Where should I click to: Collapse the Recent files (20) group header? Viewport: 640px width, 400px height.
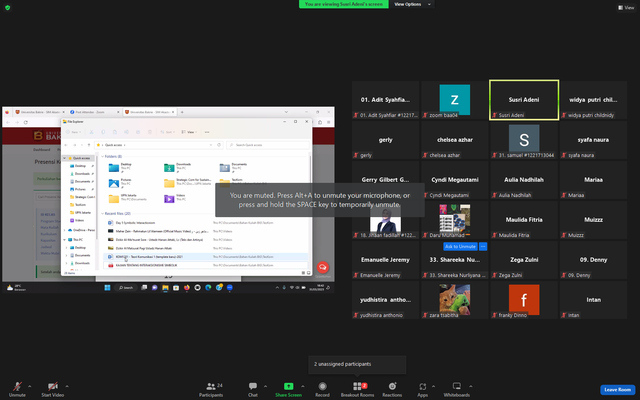coord(102,213)
